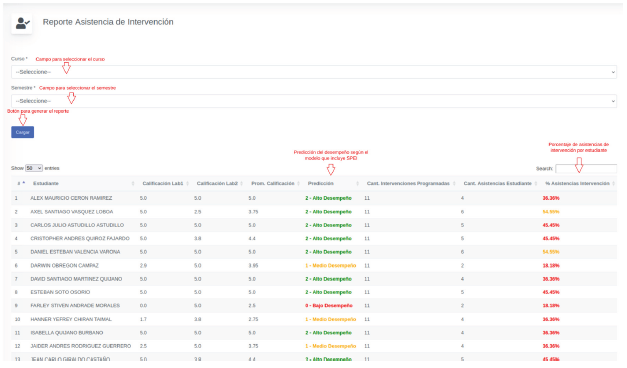Click Medio Desempeño prediction for Hanner Chiran
Image resolution: width=627 pixels, height=368 pixels.
(x=330, y=319)
